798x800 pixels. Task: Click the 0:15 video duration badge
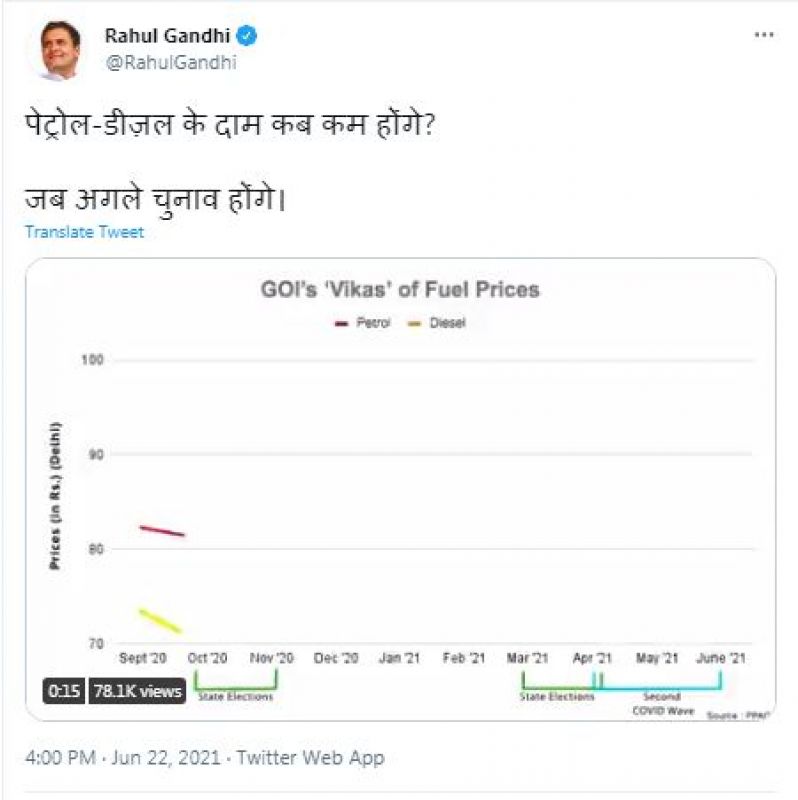(x=64, y=690)
